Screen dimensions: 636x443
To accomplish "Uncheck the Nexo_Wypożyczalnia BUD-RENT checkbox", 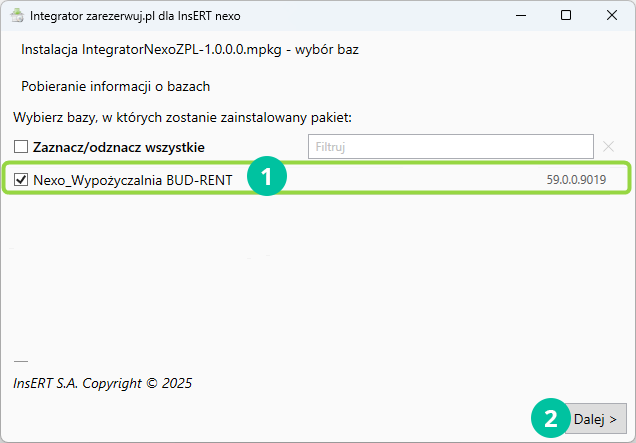I will (x=22, y=180).
